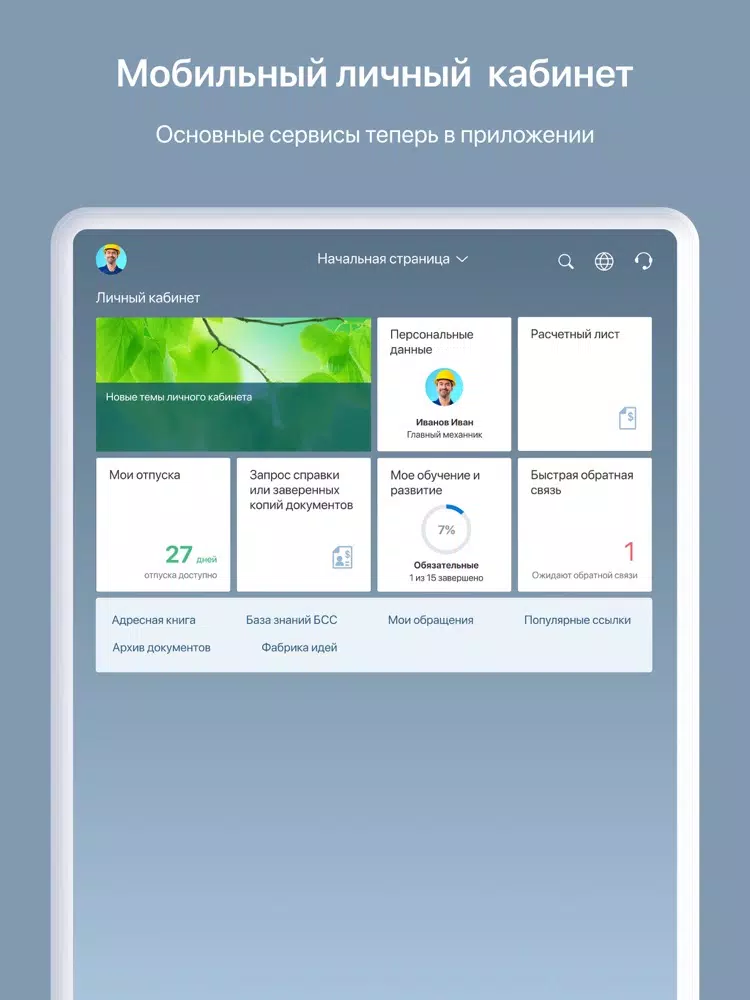Open the Мои отпуска tile
Viewport: 750px width, 1000px height.
163,525
